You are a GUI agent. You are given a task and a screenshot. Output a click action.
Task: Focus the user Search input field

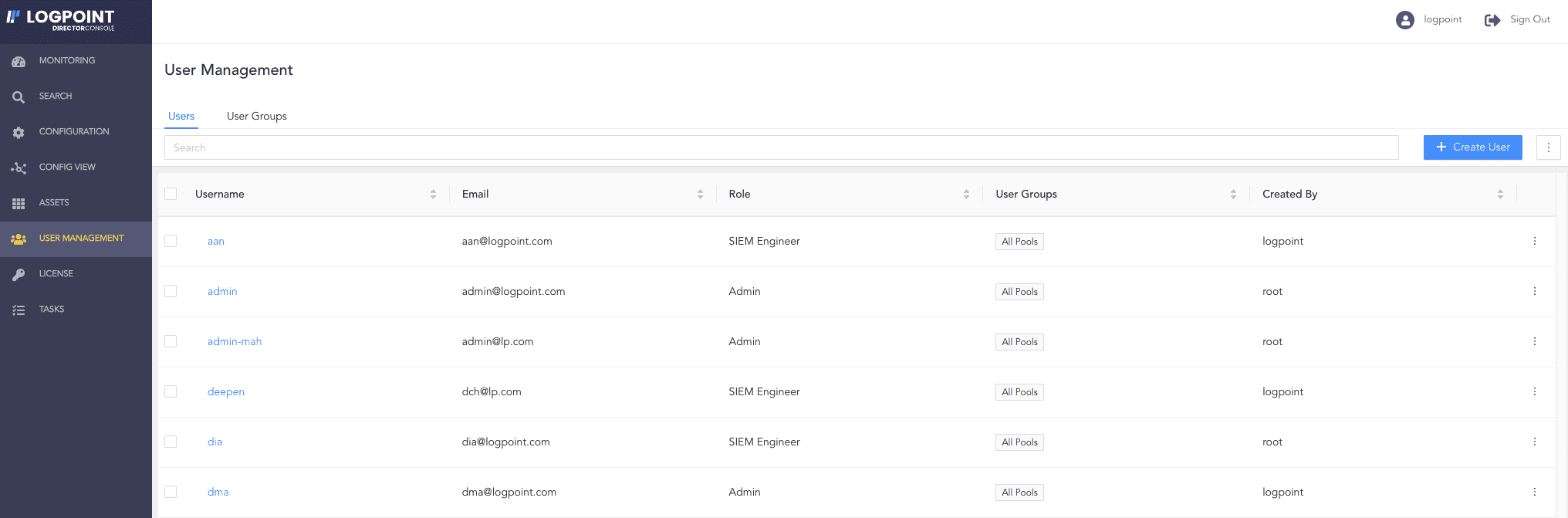pos(781,147)
